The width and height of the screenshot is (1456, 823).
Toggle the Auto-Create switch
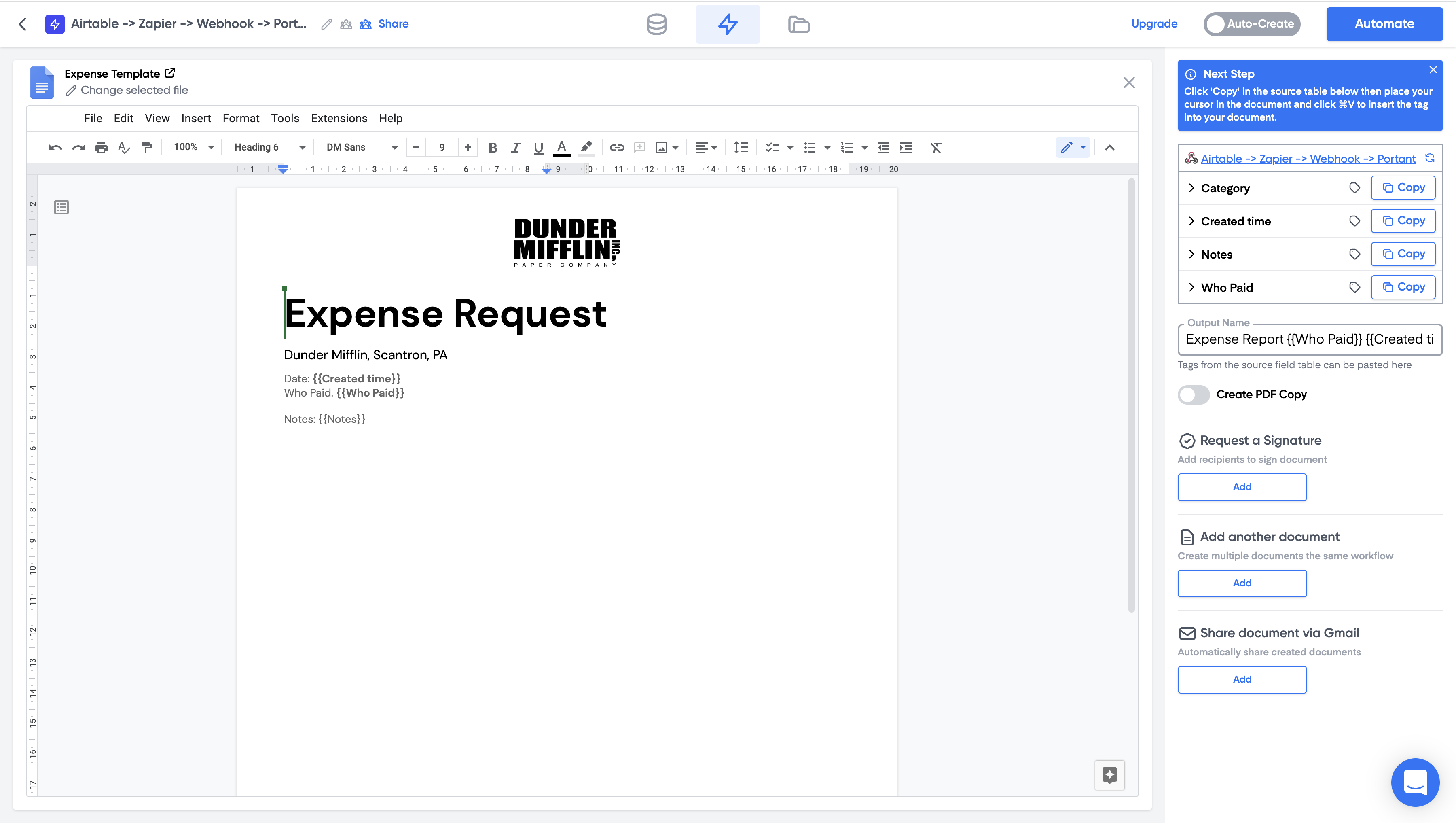click(1251, 24)
